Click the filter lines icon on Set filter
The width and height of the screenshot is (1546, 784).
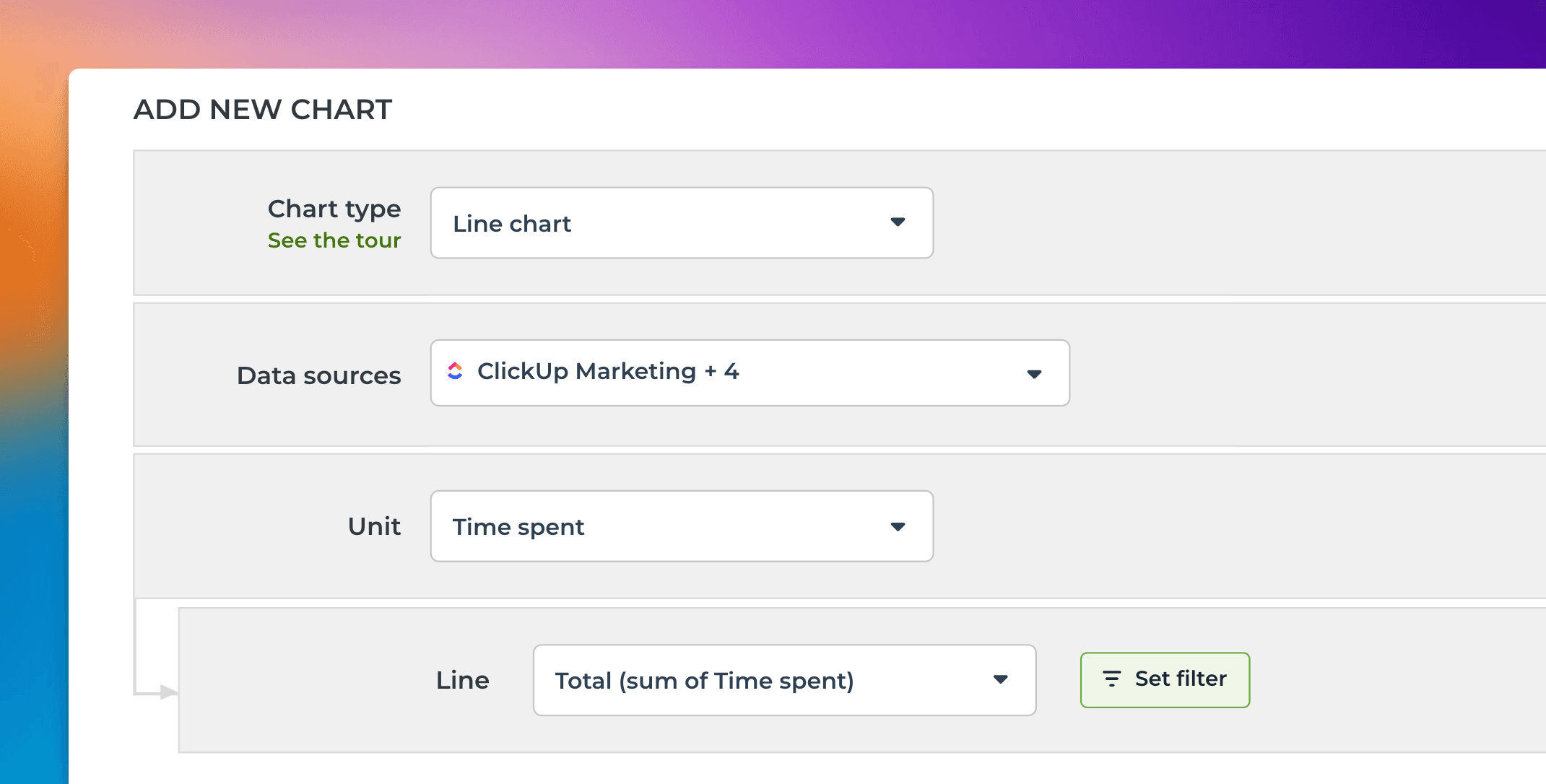point(1111,679)
